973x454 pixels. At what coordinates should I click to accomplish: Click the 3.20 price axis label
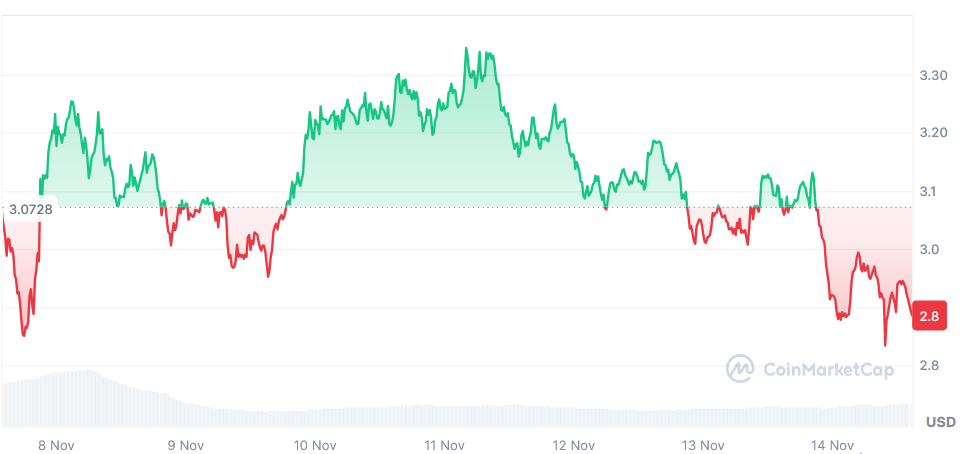pyautogui.click(x=933, y=133)
